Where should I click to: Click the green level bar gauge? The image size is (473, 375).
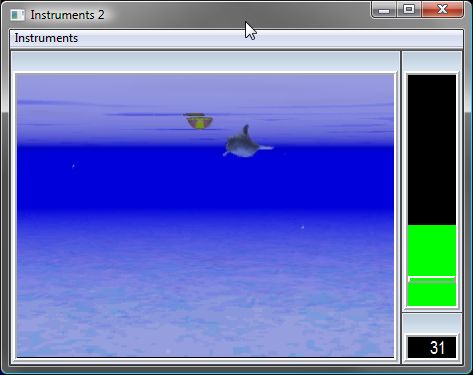pos(432,190)
